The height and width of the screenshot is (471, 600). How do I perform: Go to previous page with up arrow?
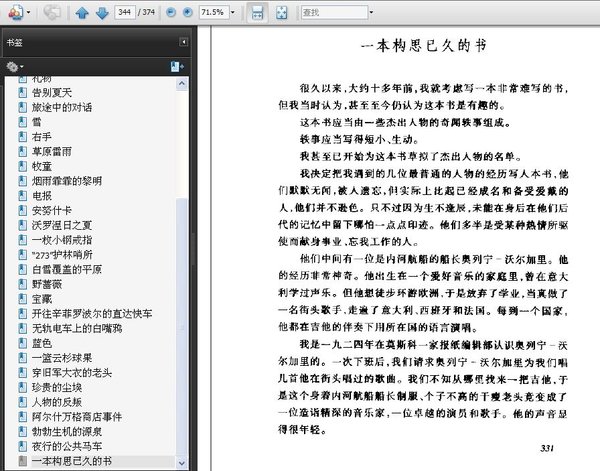click(82, 13)
